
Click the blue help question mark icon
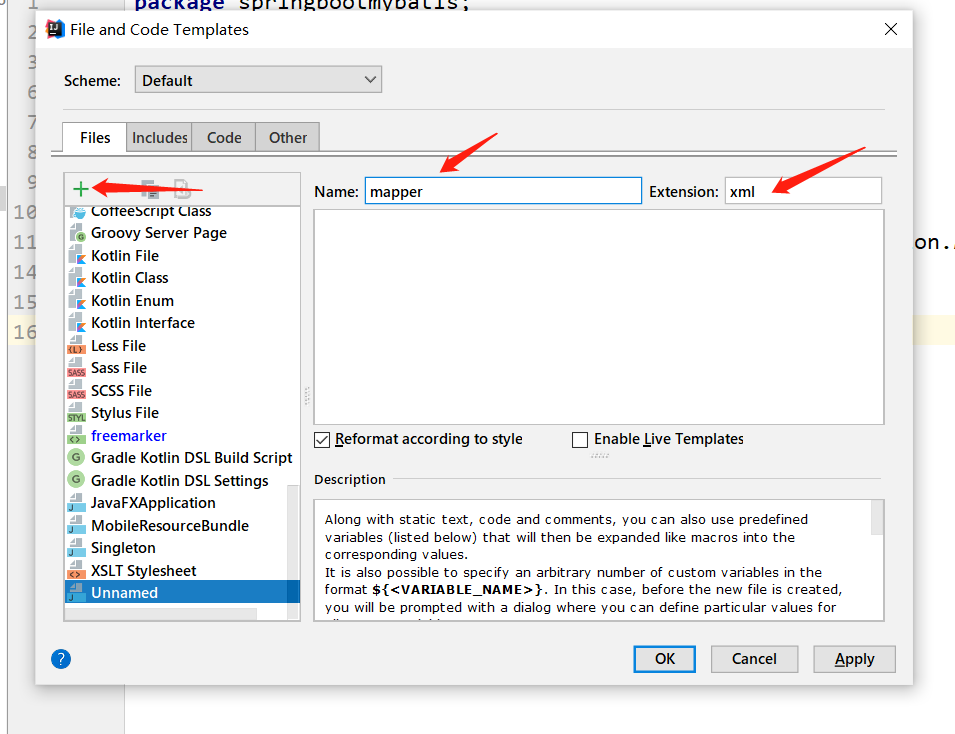[61, 658]
